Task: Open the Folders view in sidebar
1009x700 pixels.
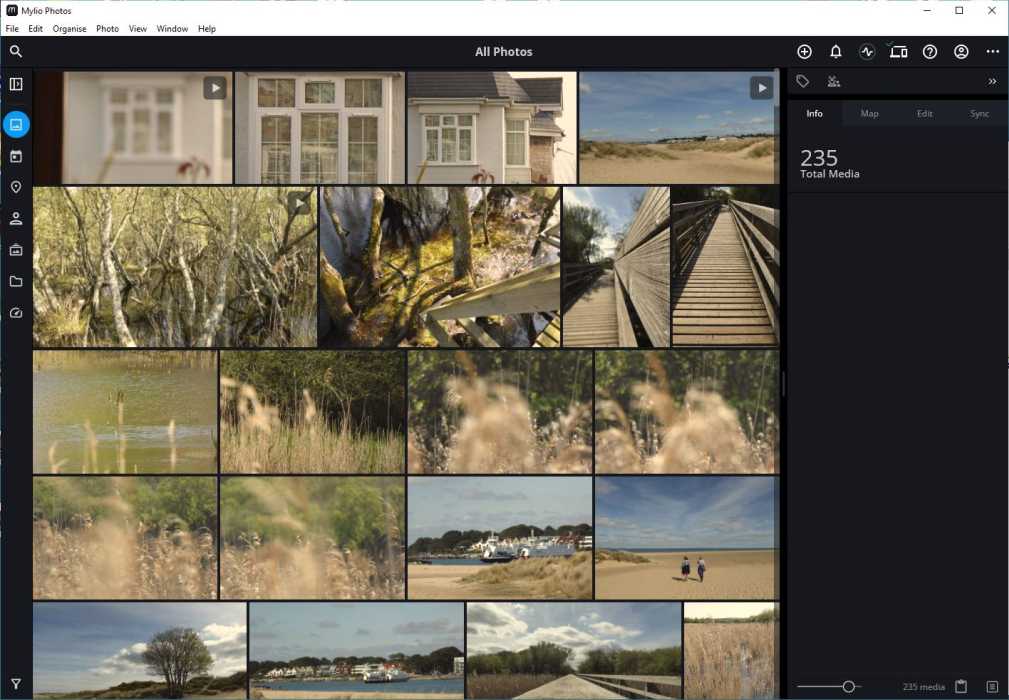Action: pos(16,282)
